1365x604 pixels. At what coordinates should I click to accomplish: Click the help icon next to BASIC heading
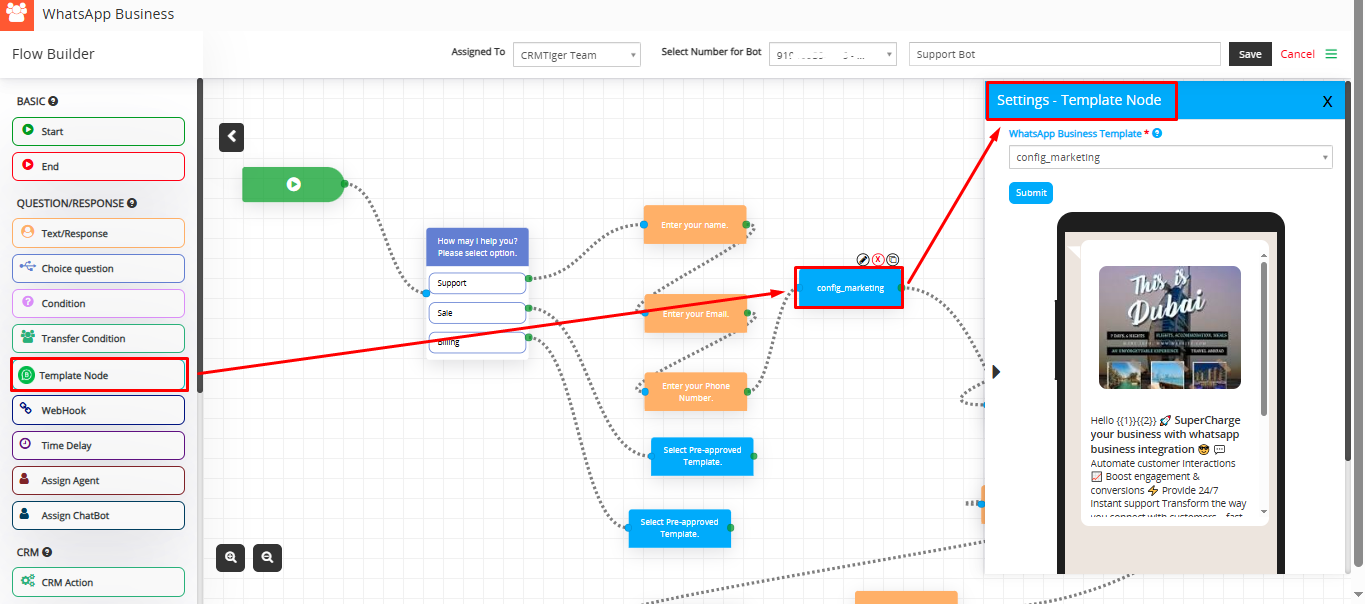point(53,101)
